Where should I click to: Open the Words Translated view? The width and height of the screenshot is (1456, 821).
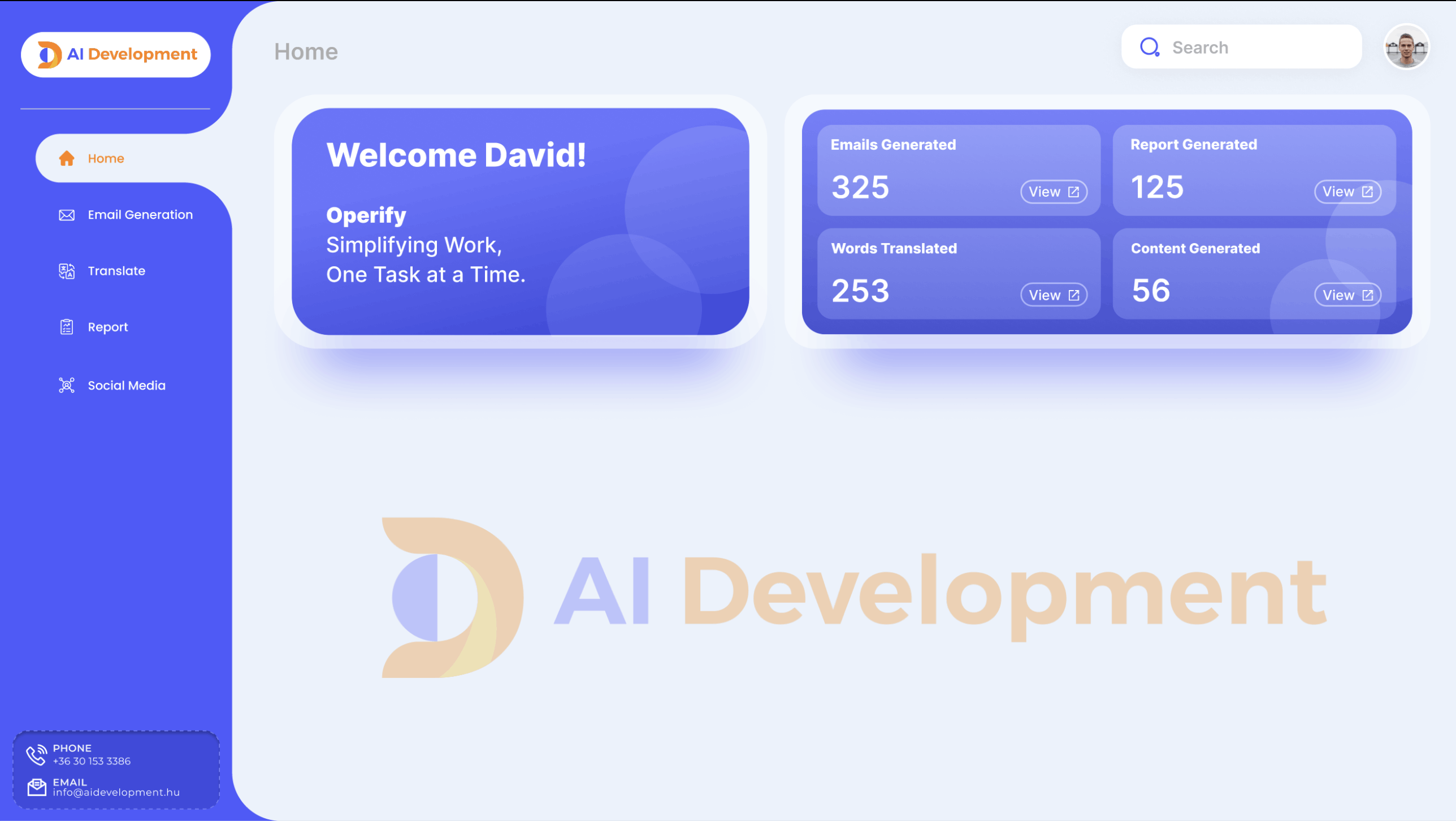click(1053, 294)
